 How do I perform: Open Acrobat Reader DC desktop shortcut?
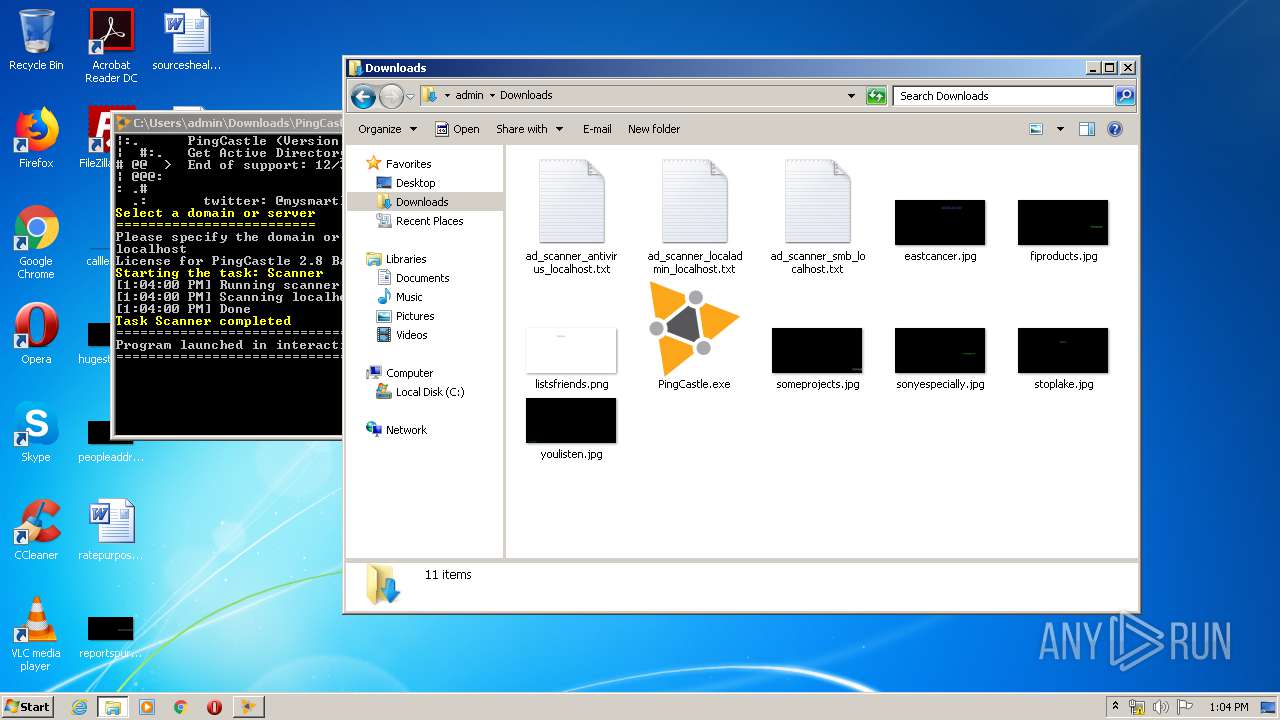click(111, 45)
